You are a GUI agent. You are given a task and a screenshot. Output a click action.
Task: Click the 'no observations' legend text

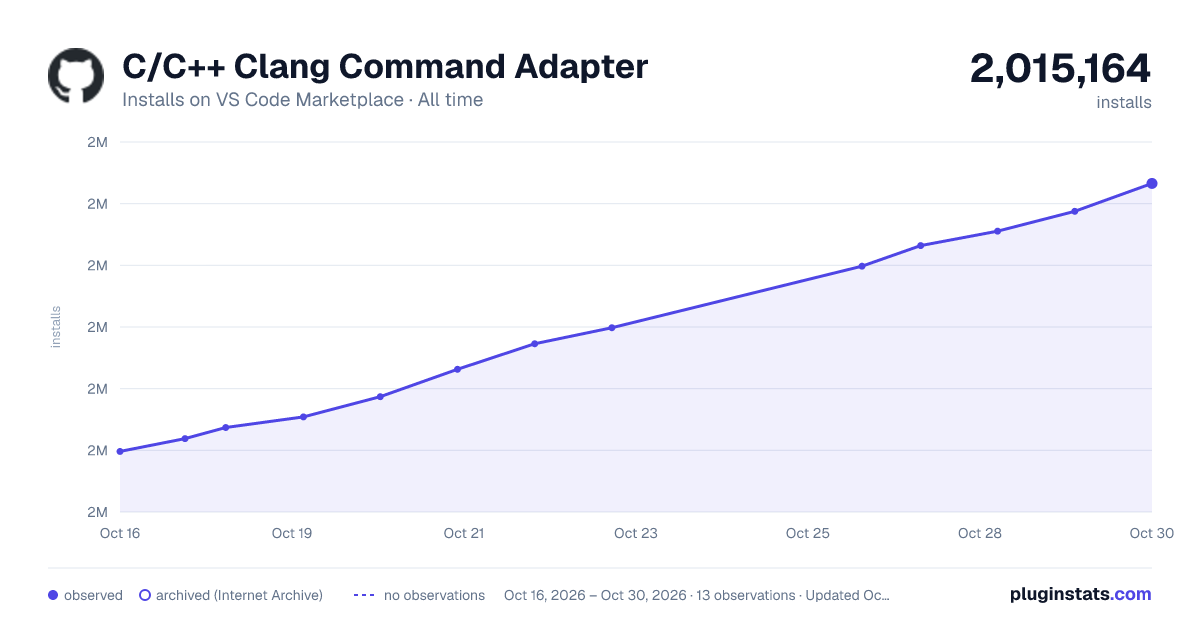point(434,595)
